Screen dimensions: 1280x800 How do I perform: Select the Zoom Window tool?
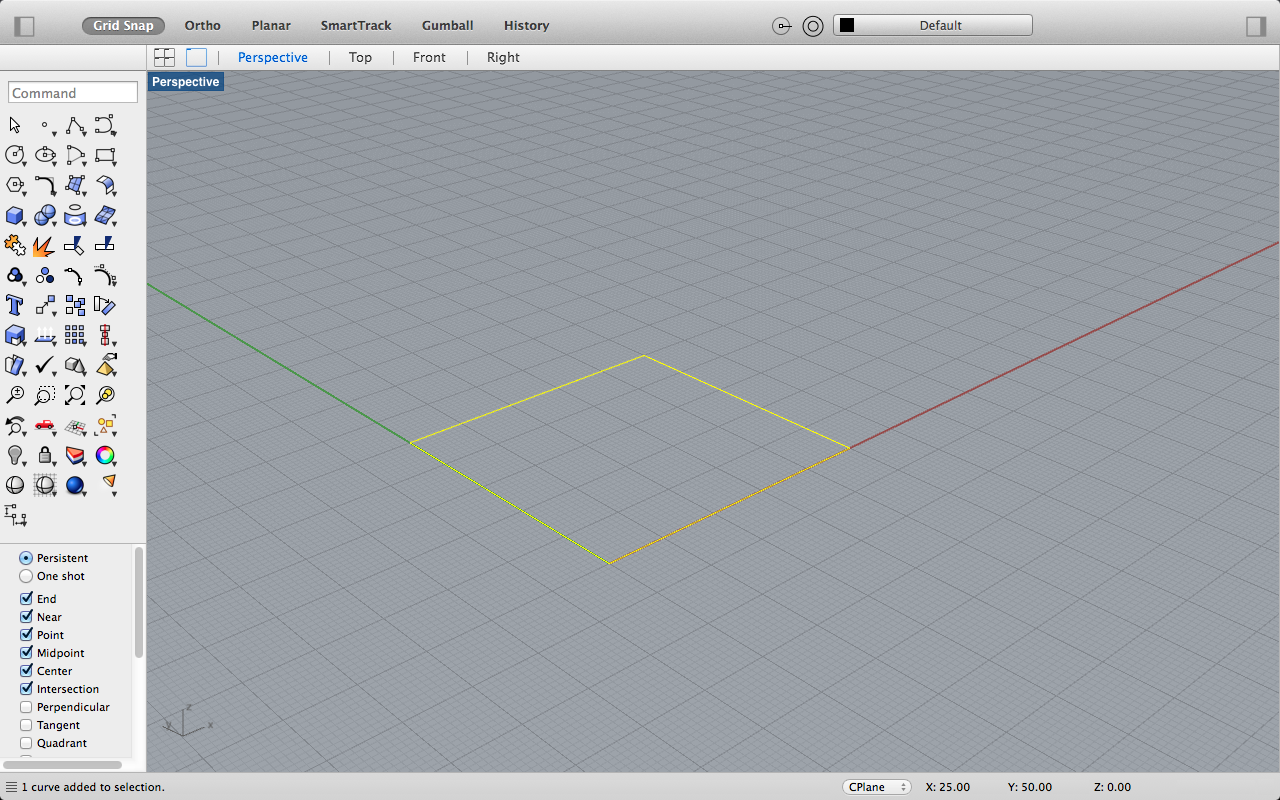coord(45,395)
